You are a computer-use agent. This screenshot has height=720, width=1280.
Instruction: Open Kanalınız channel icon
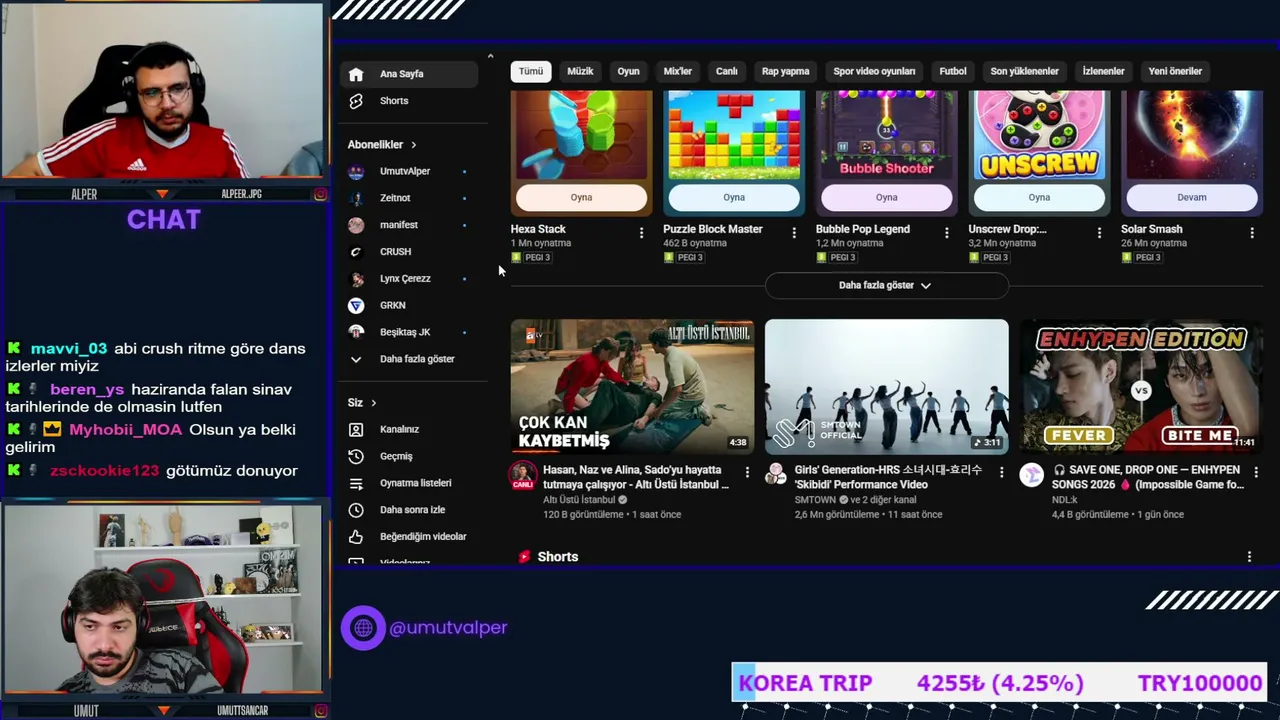(356, 429)
